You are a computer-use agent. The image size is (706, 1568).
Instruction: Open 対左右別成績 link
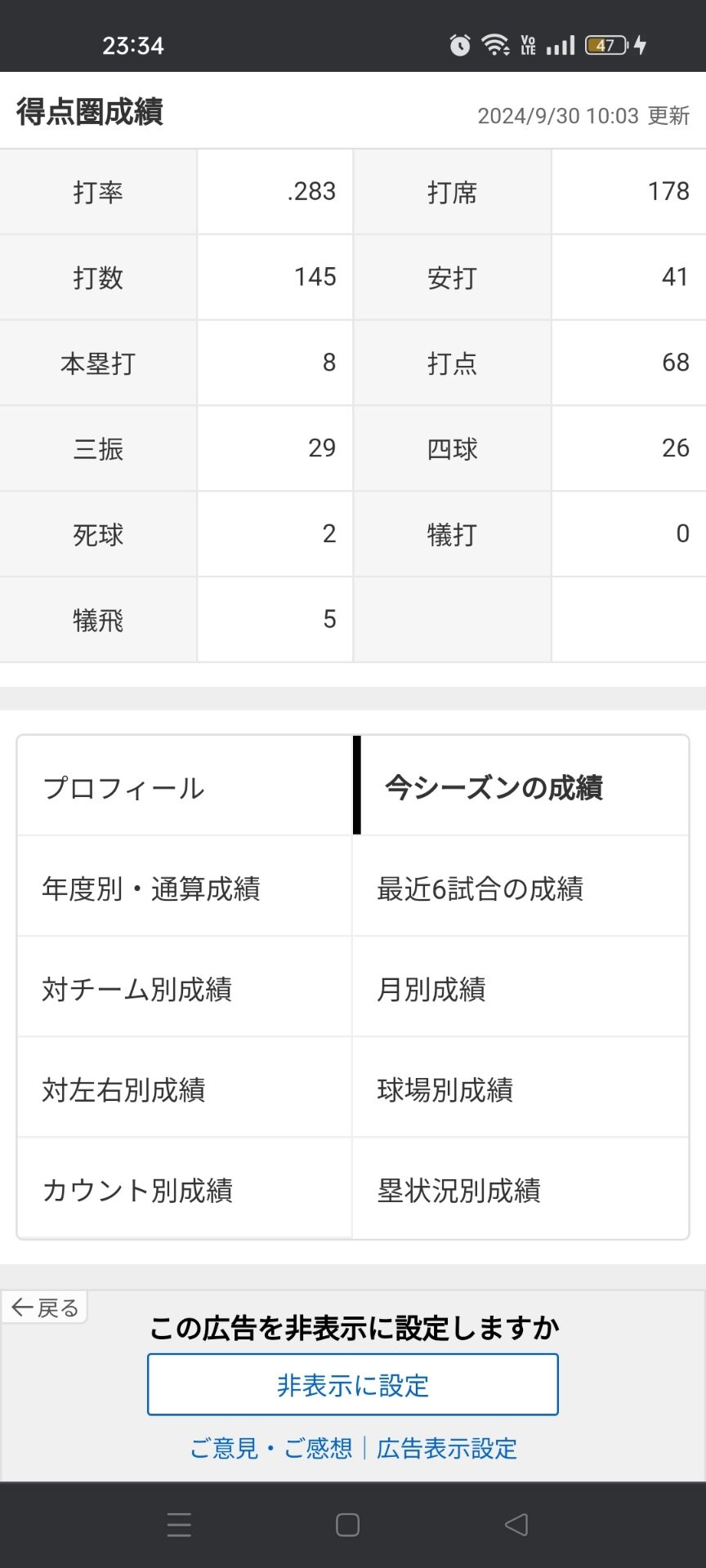click(185, 1089)
